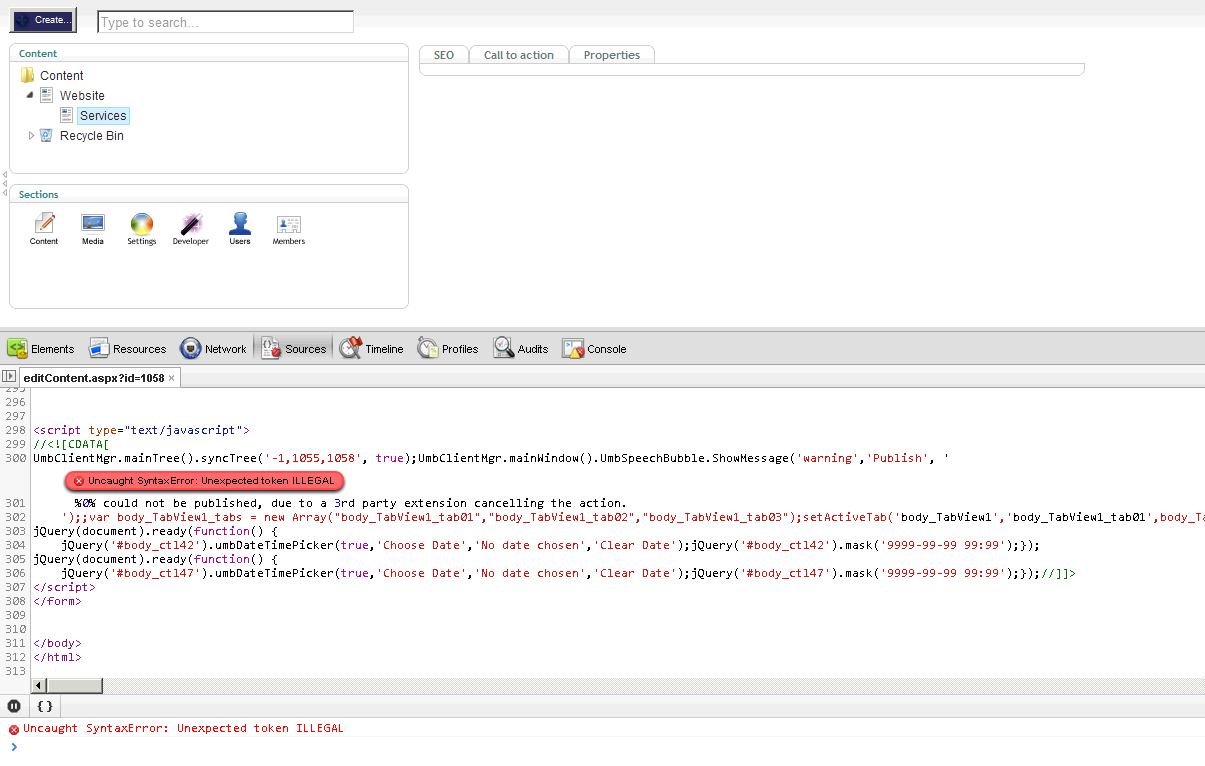Screen dimensions: 1205x766
Task: Click the console SyntaxError message
Action: tap(183, 728)
